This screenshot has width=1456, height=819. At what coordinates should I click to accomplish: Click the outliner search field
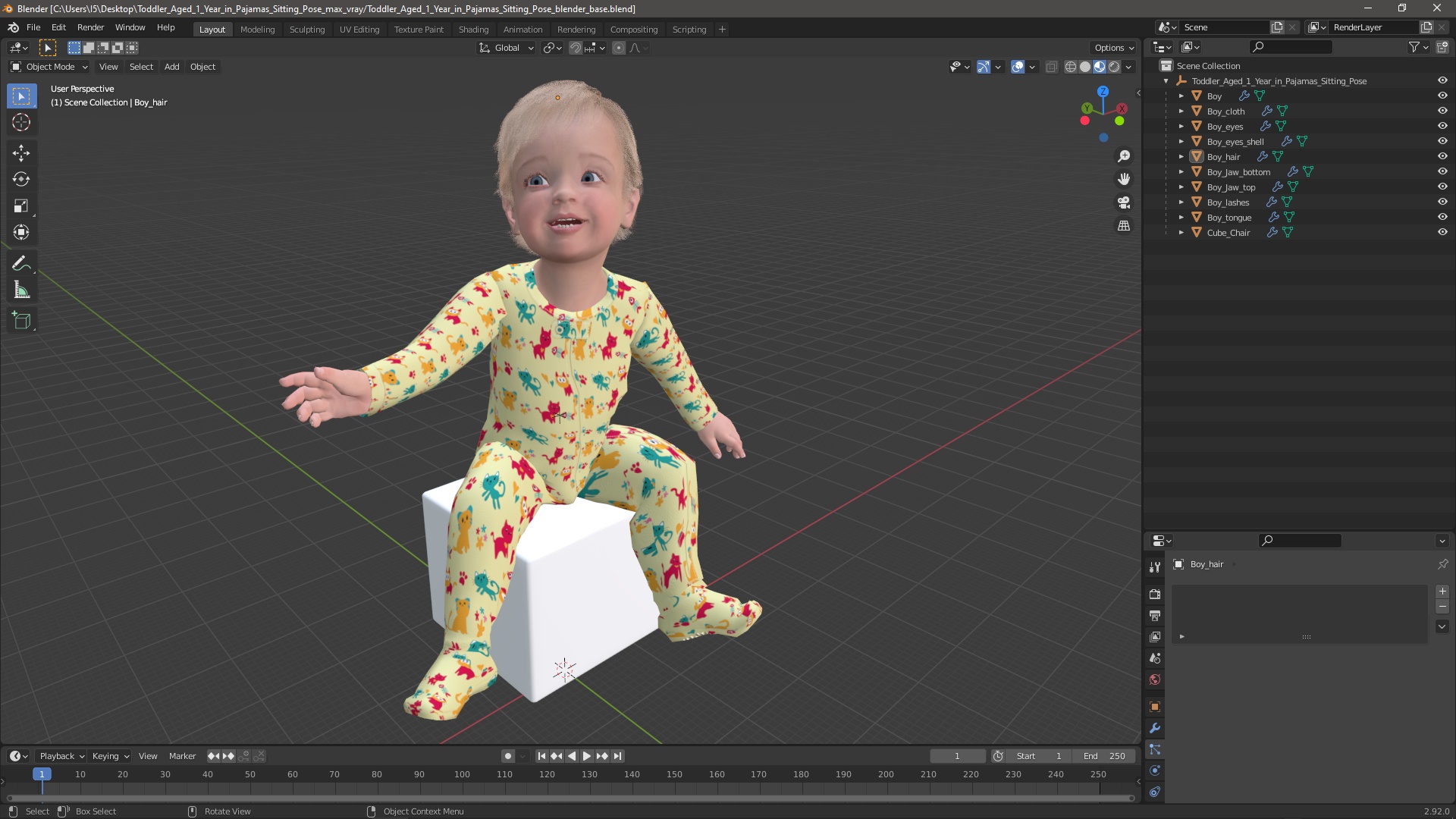1291,47
